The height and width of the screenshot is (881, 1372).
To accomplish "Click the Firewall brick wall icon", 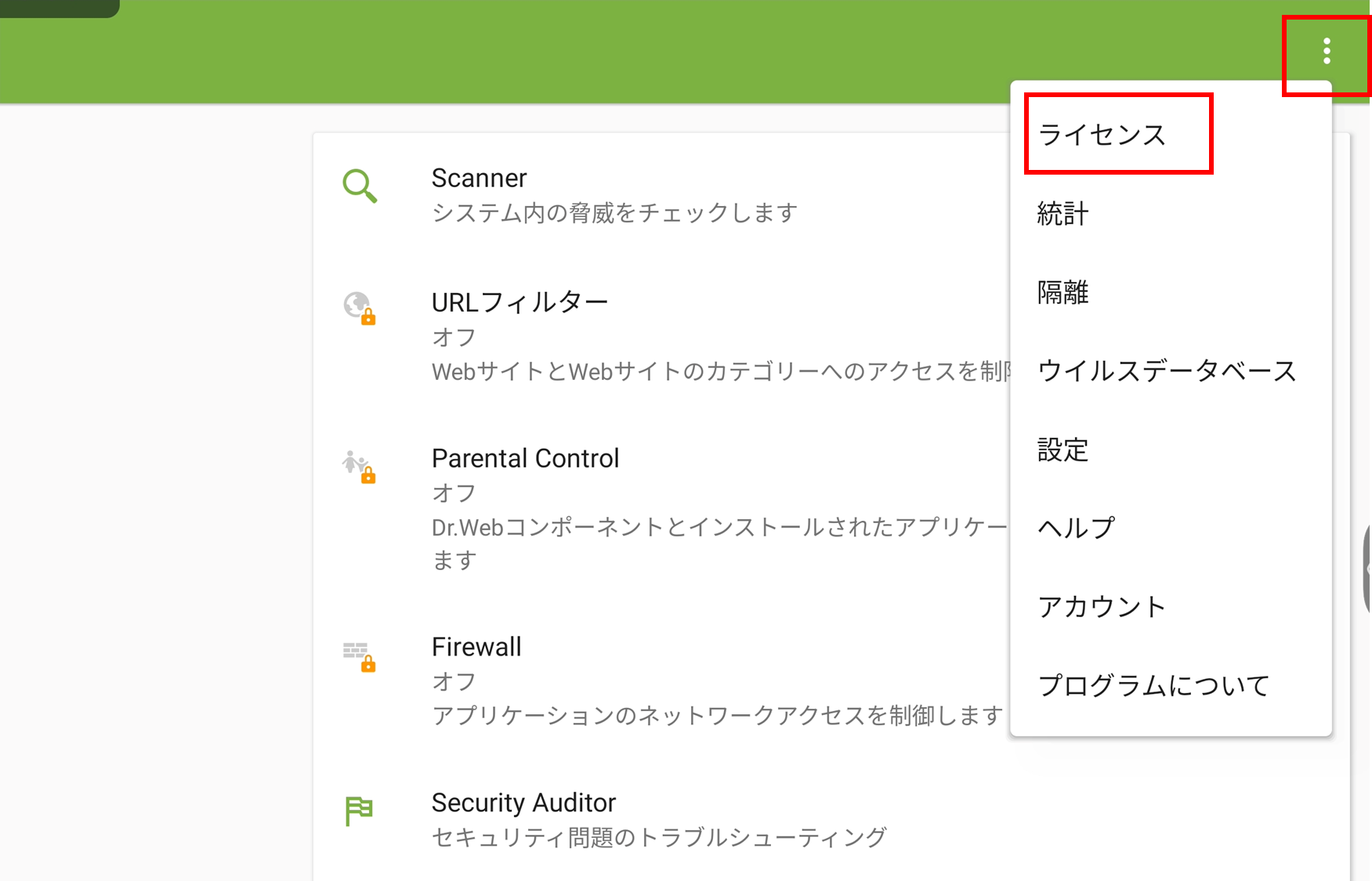I will (x=360, y=656).
